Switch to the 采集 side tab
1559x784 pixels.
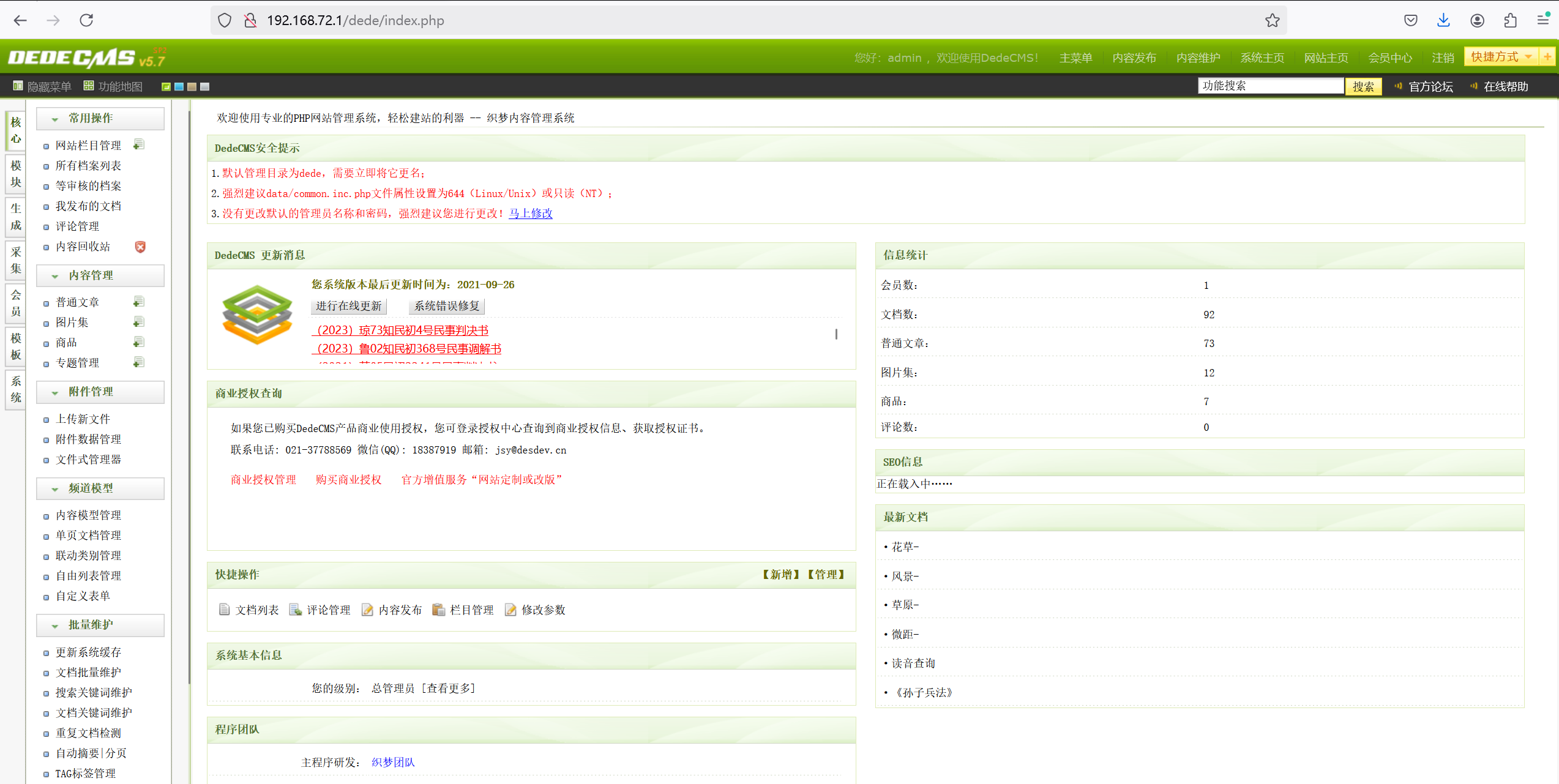tap(16, 260)
